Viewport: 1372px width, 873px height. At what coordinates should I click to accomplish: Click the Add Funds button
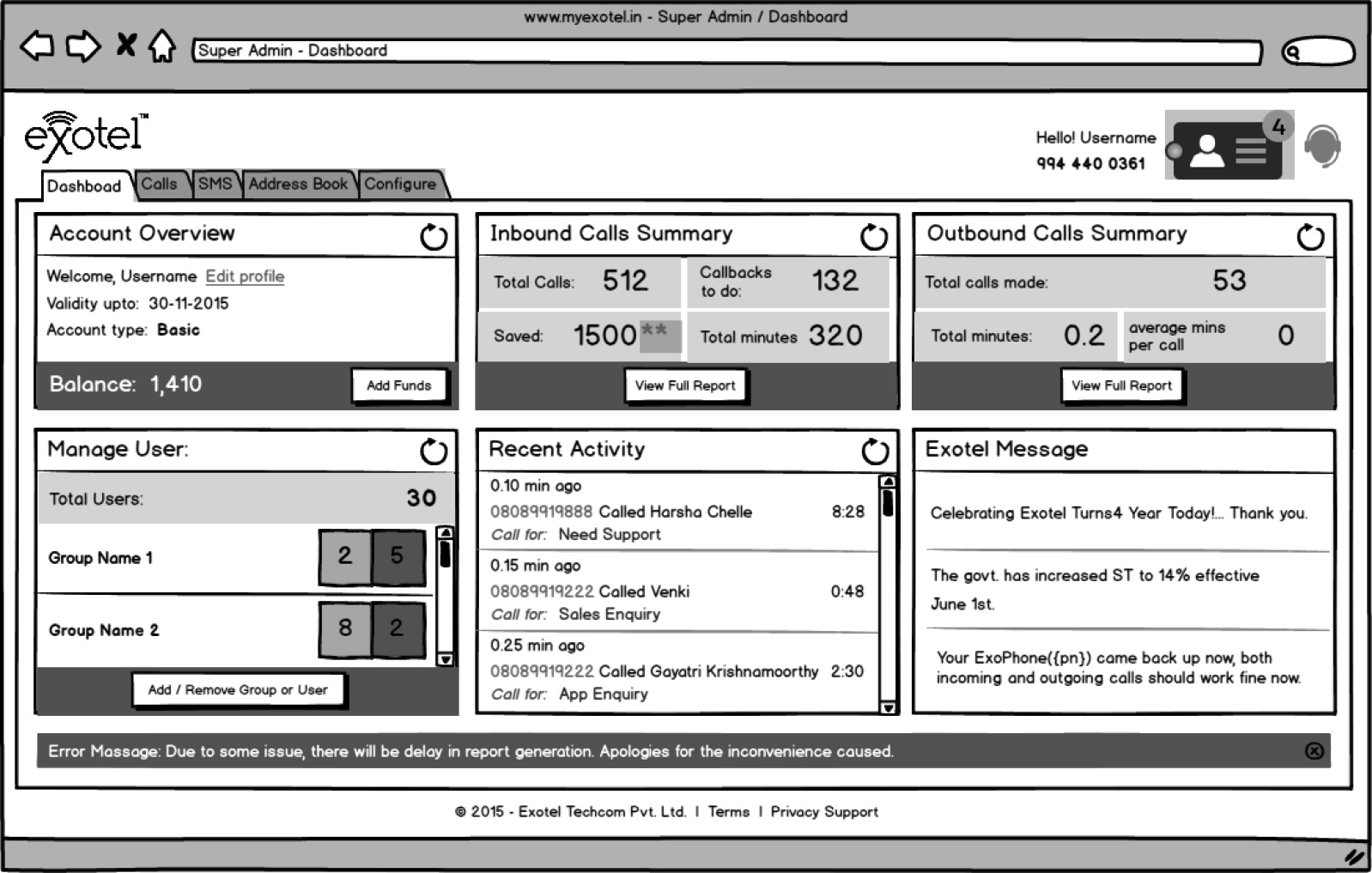pyautogui.click(x=399, y=385)
